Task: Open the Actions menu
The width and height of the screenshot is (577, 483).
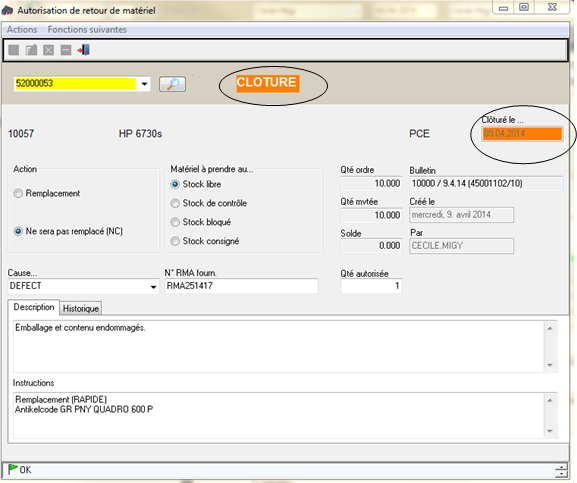Action: (x=22, y=29)
